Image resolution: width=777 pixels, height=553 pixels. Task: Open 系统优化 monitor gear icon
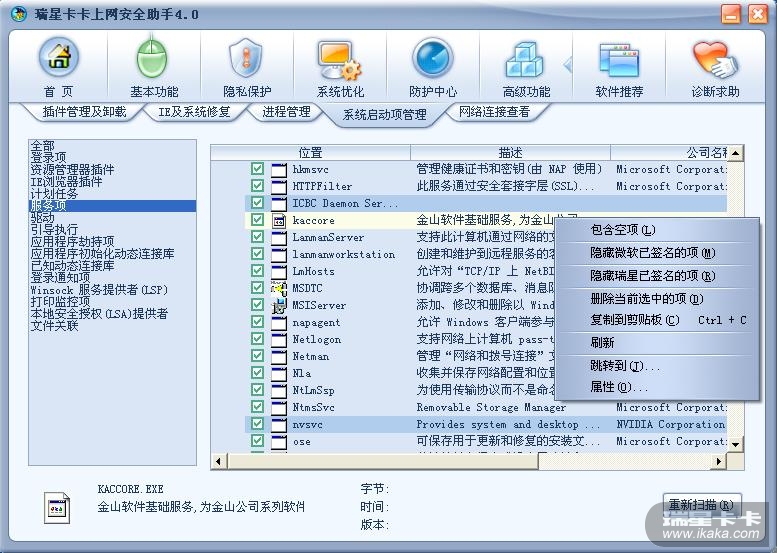[x=340, y=60]
